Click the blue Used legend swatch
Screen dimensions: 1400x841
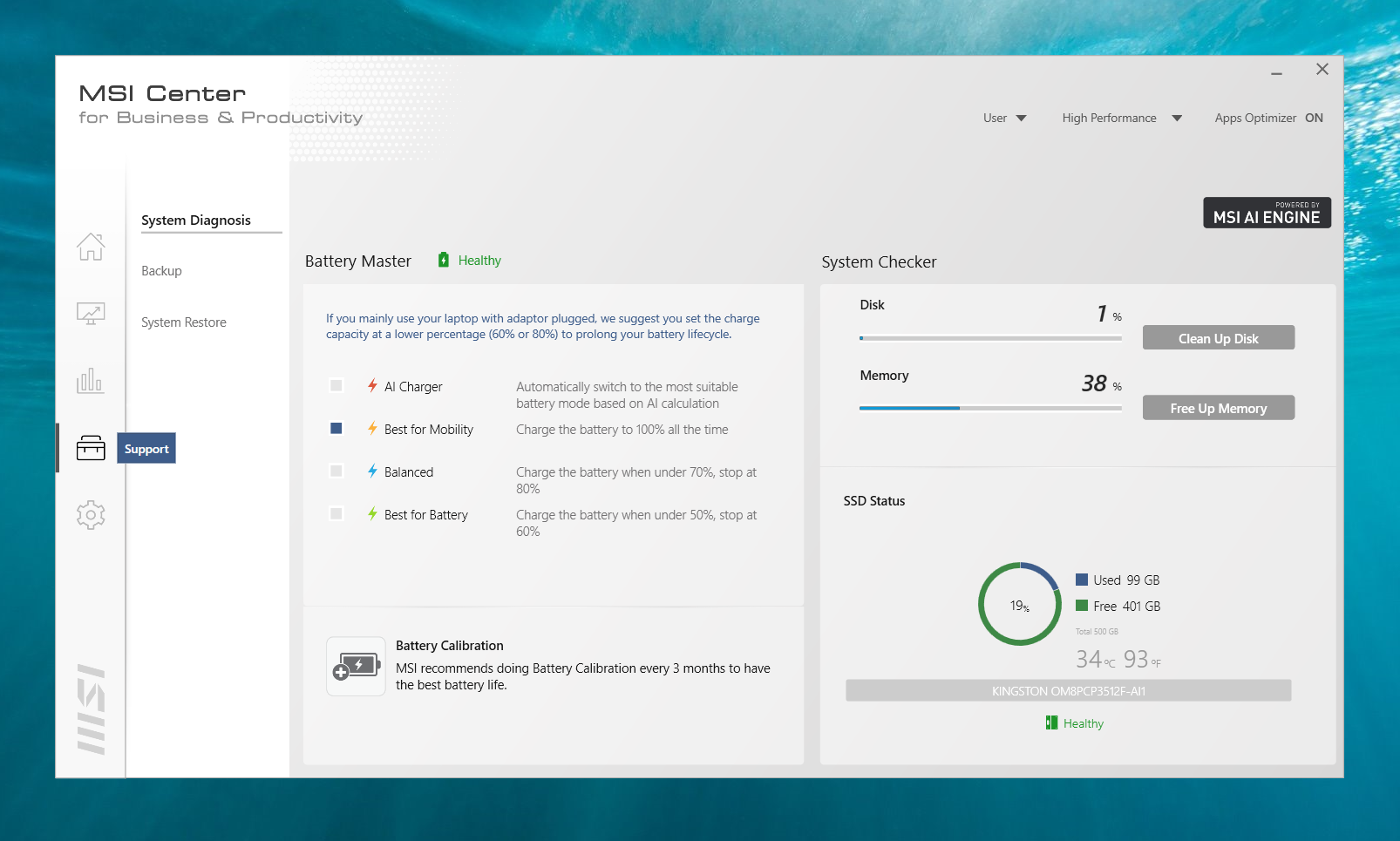point(1082,580)
